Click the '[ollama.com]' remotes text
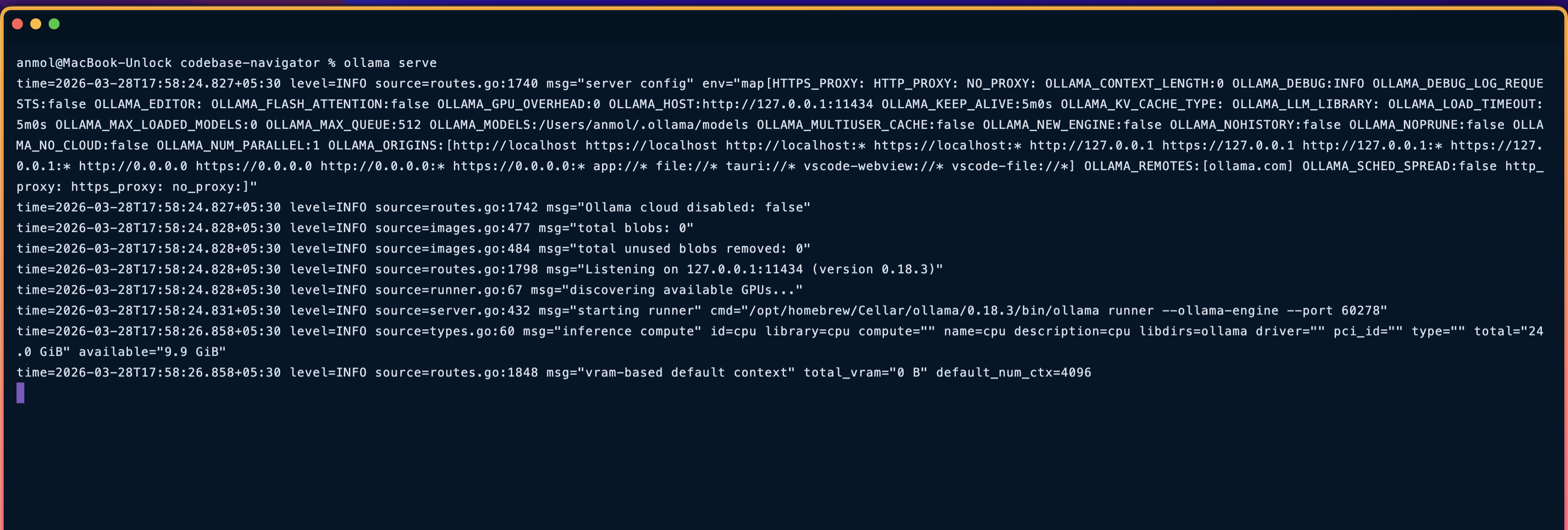Image resolution: width=1568 pixels, height=530 pixels. click(x=1247, y=166)
